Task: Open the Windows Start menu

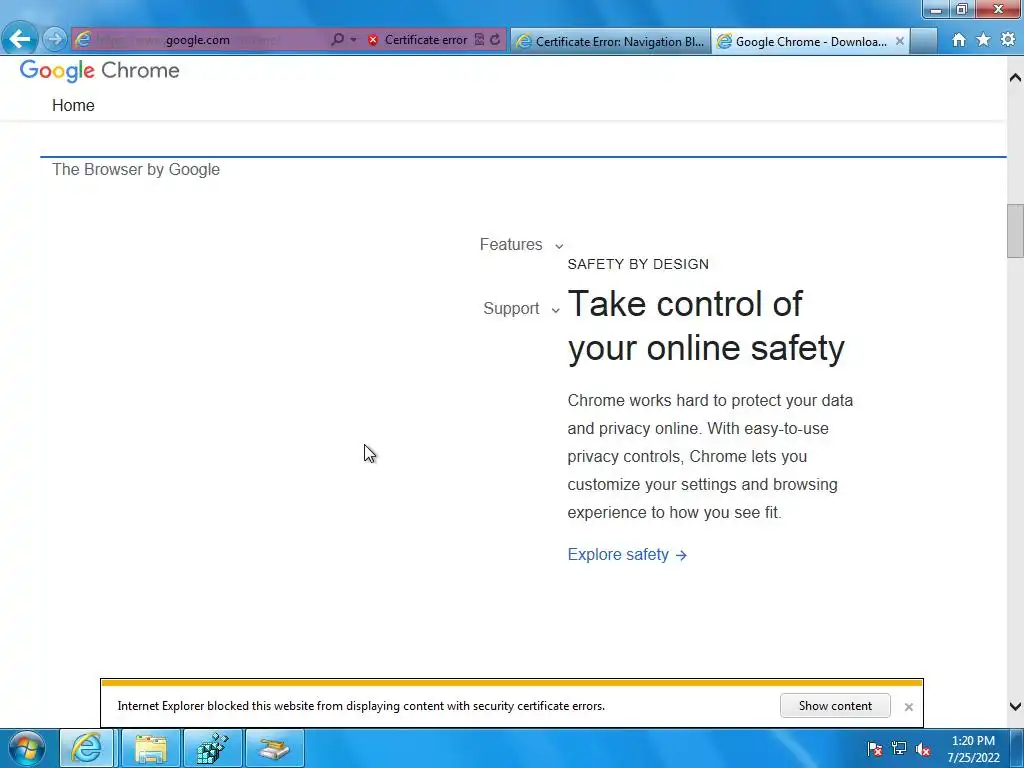Action: (x=27, y=748)
